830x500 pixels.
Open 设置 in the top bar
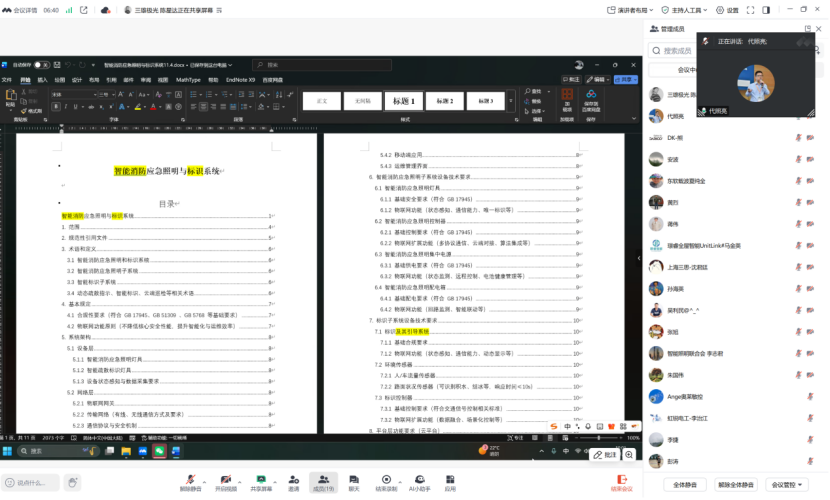pyautogui.click(x=727, y=10)
